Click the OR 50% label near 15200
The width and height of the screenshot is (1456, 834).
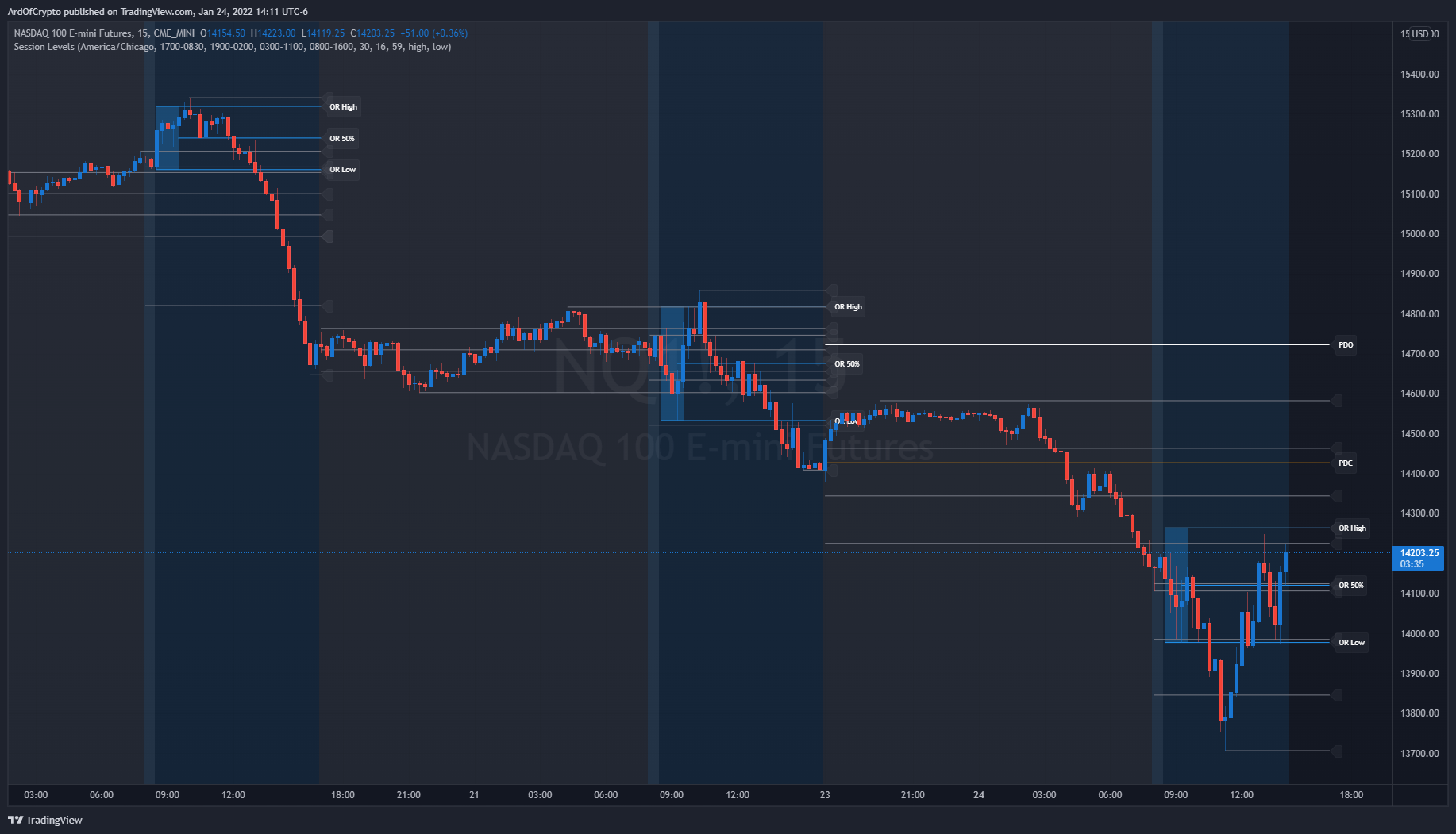click(x=342, y=139)
